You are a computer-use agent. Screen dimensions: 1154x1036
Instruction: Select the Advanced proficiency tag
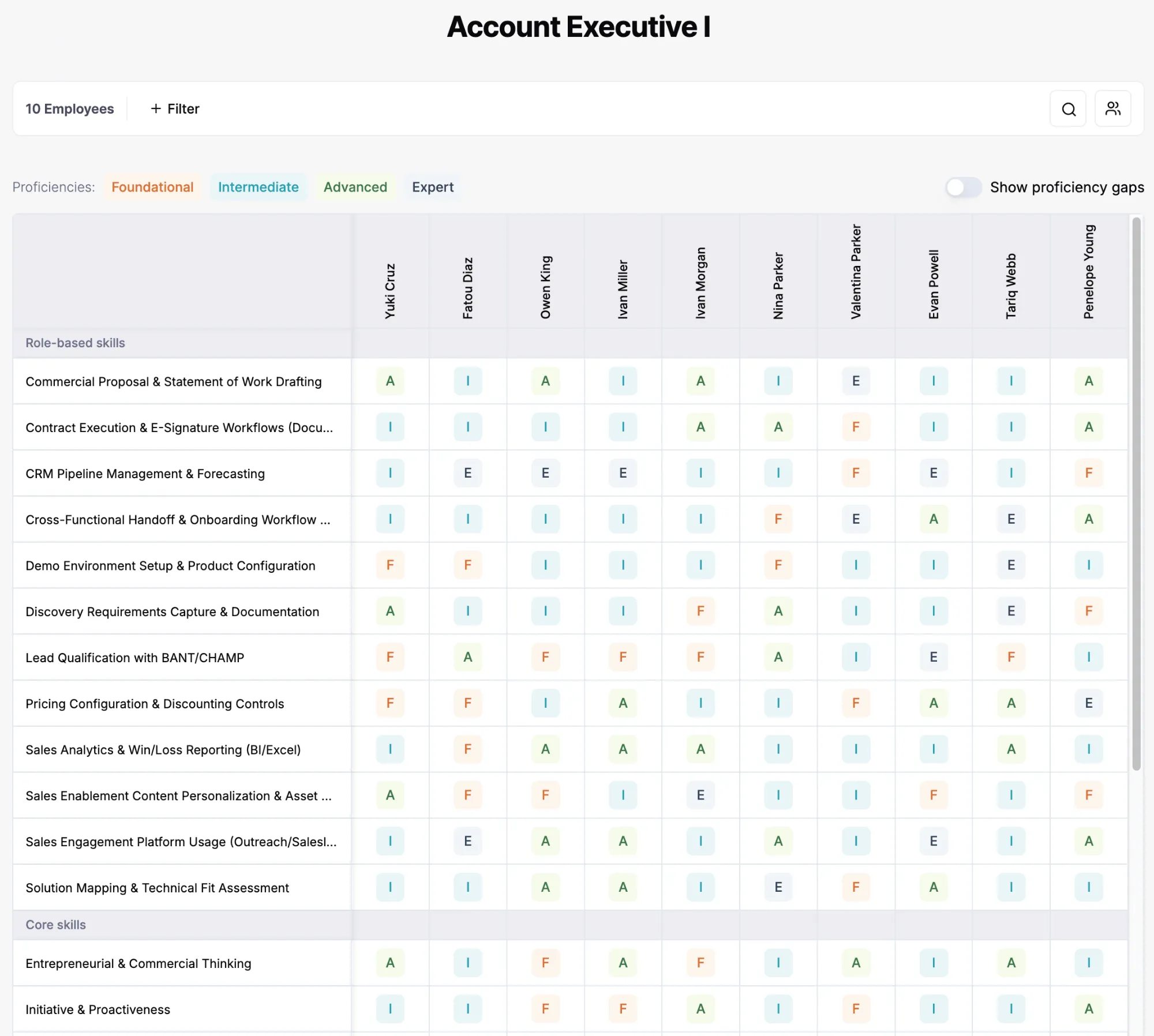pyautogui.click(x=355, y=187)
